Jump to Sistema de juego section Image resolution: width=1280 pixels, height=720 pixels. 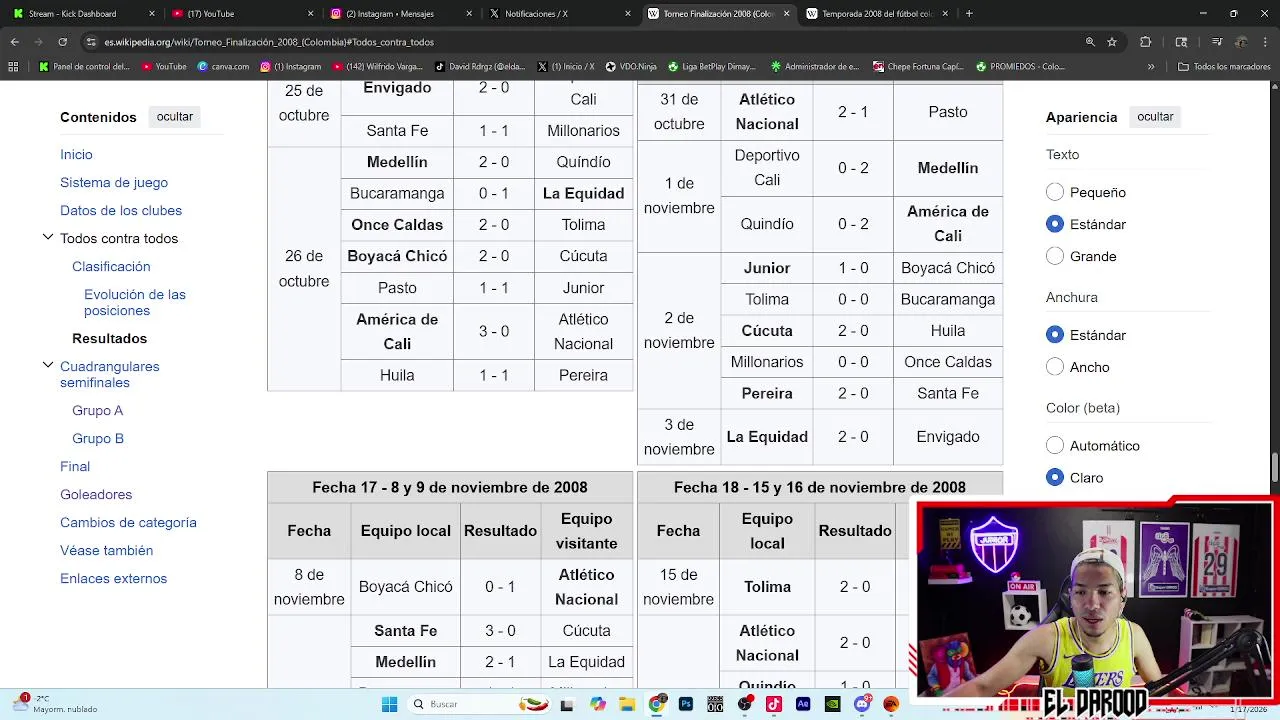[114, 183]
